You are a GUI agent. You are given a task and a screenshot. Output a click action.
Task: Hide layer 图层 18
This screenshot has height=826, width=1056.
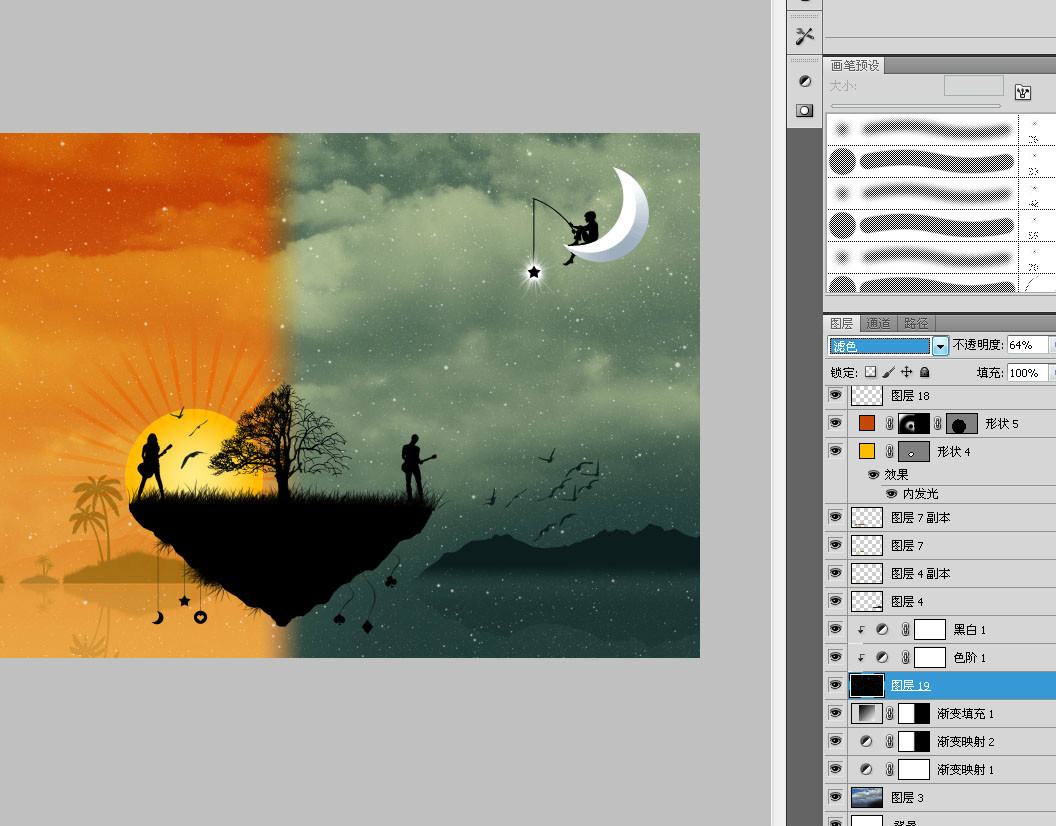835,395
